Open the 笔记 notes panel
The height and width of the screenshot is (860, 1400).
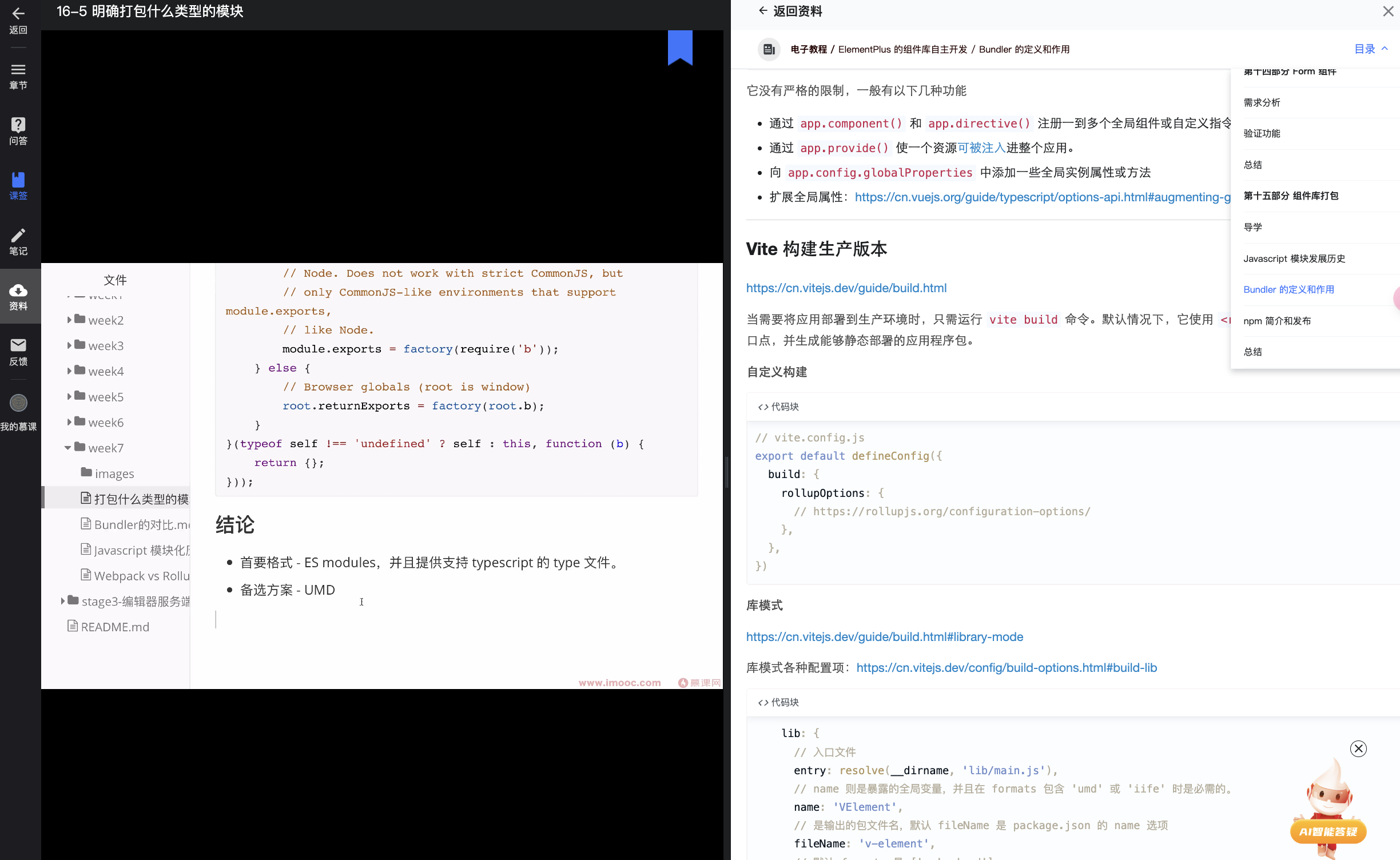click(18, 241)
